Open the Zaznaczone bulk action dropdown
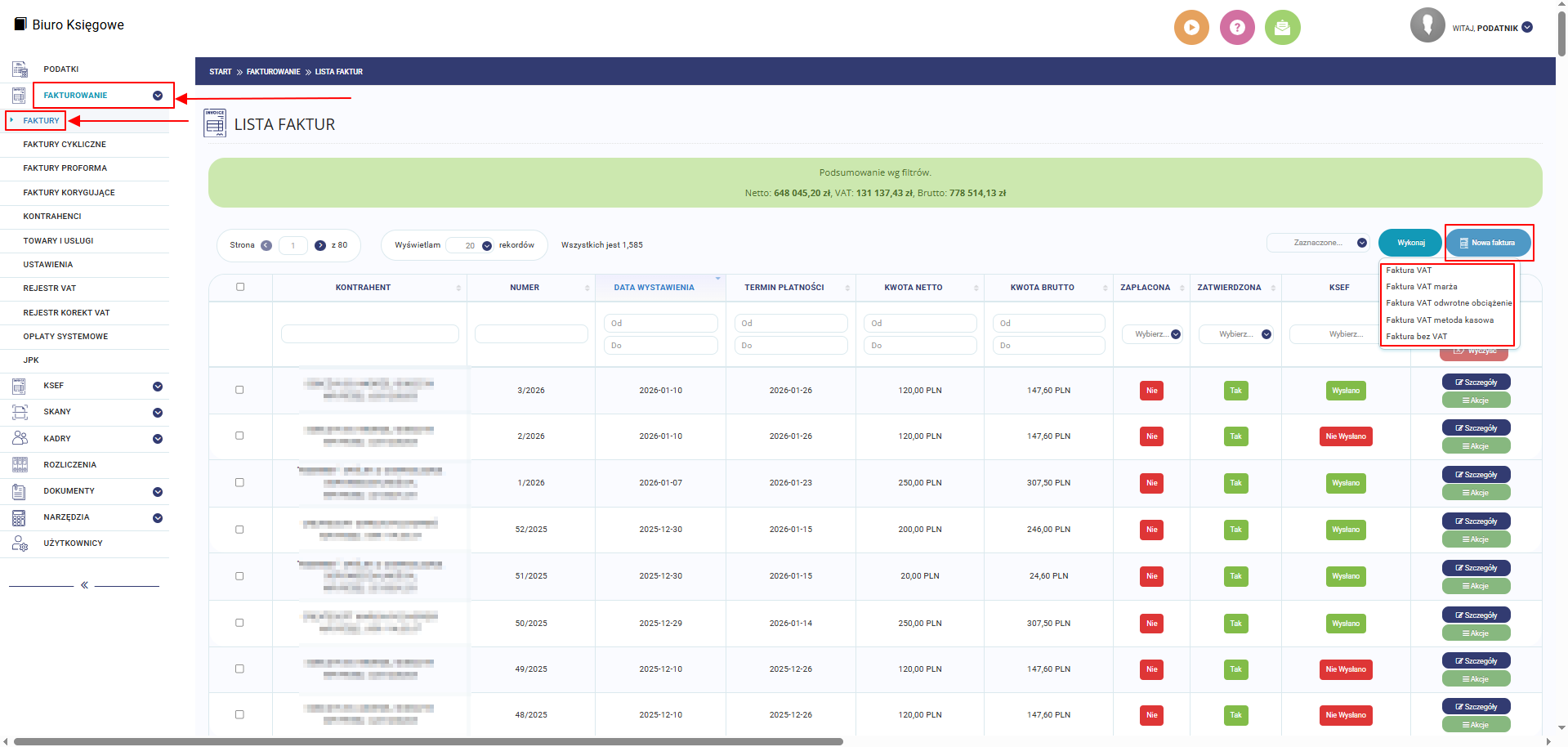Viewport: 1568px width, 747px height. pyautogui.click(x=1318, y=243)
